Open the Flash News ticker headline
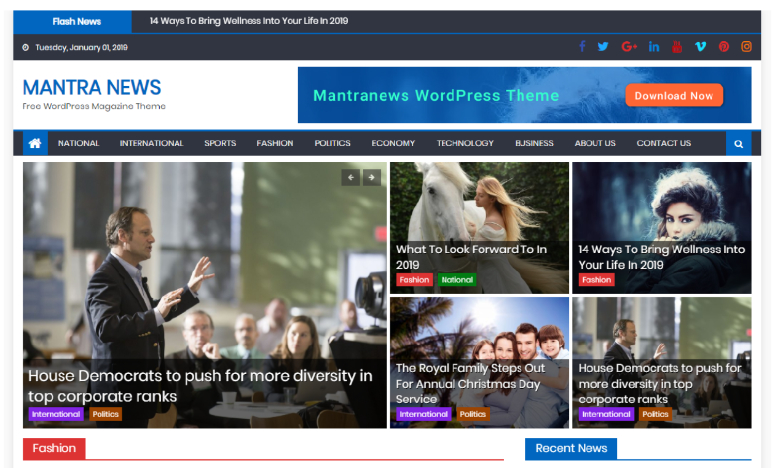The image size is (775, 468). (249, 21)
